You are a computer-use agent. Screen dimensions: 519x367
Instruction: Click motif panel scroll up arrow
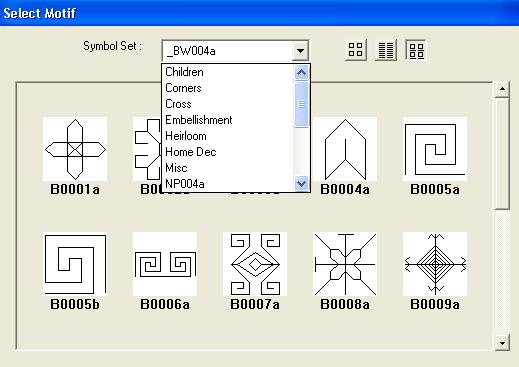502,89
